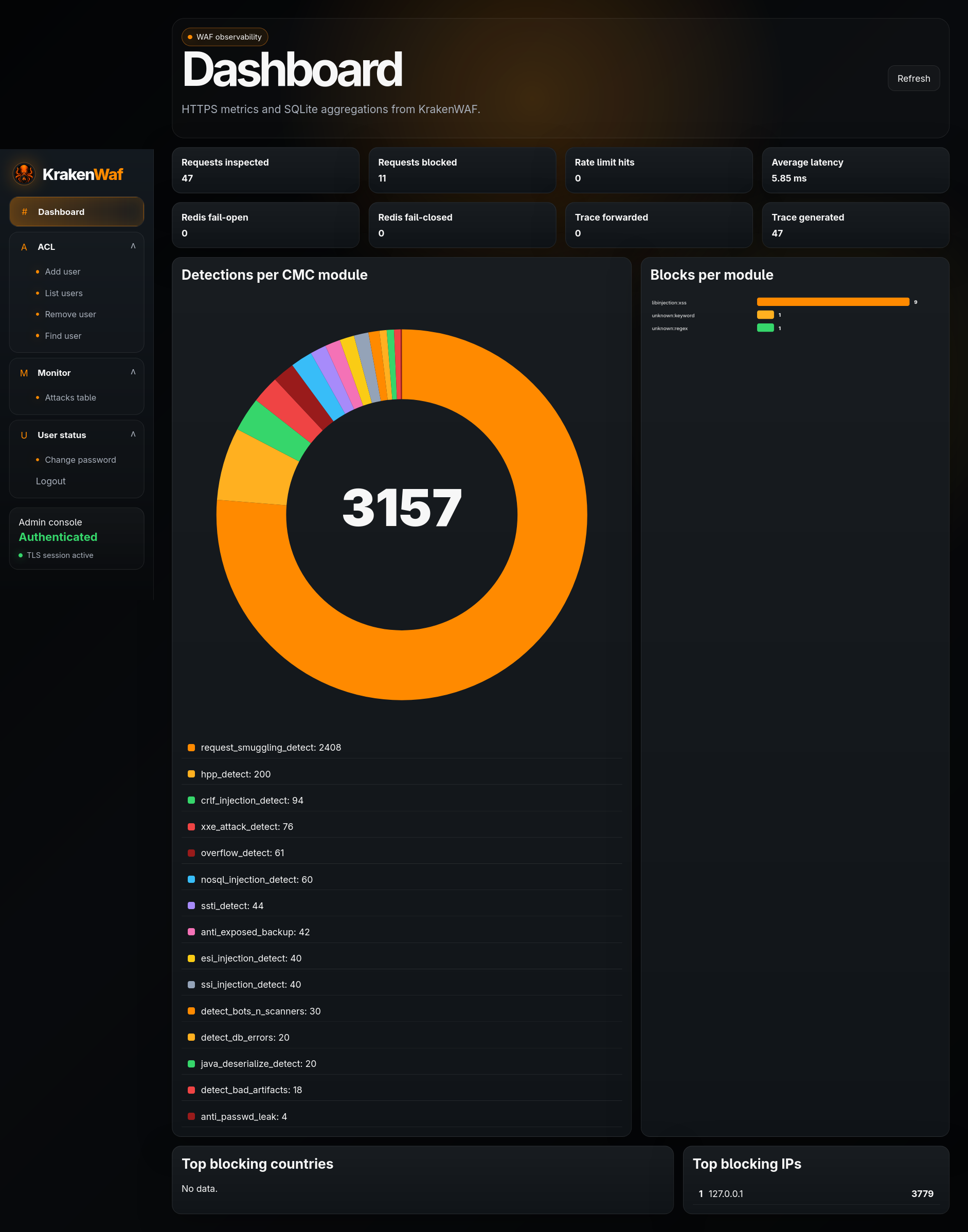Screen dimensions: 968x1232
Task: Open Remove user page
Action: click(70, 314)
